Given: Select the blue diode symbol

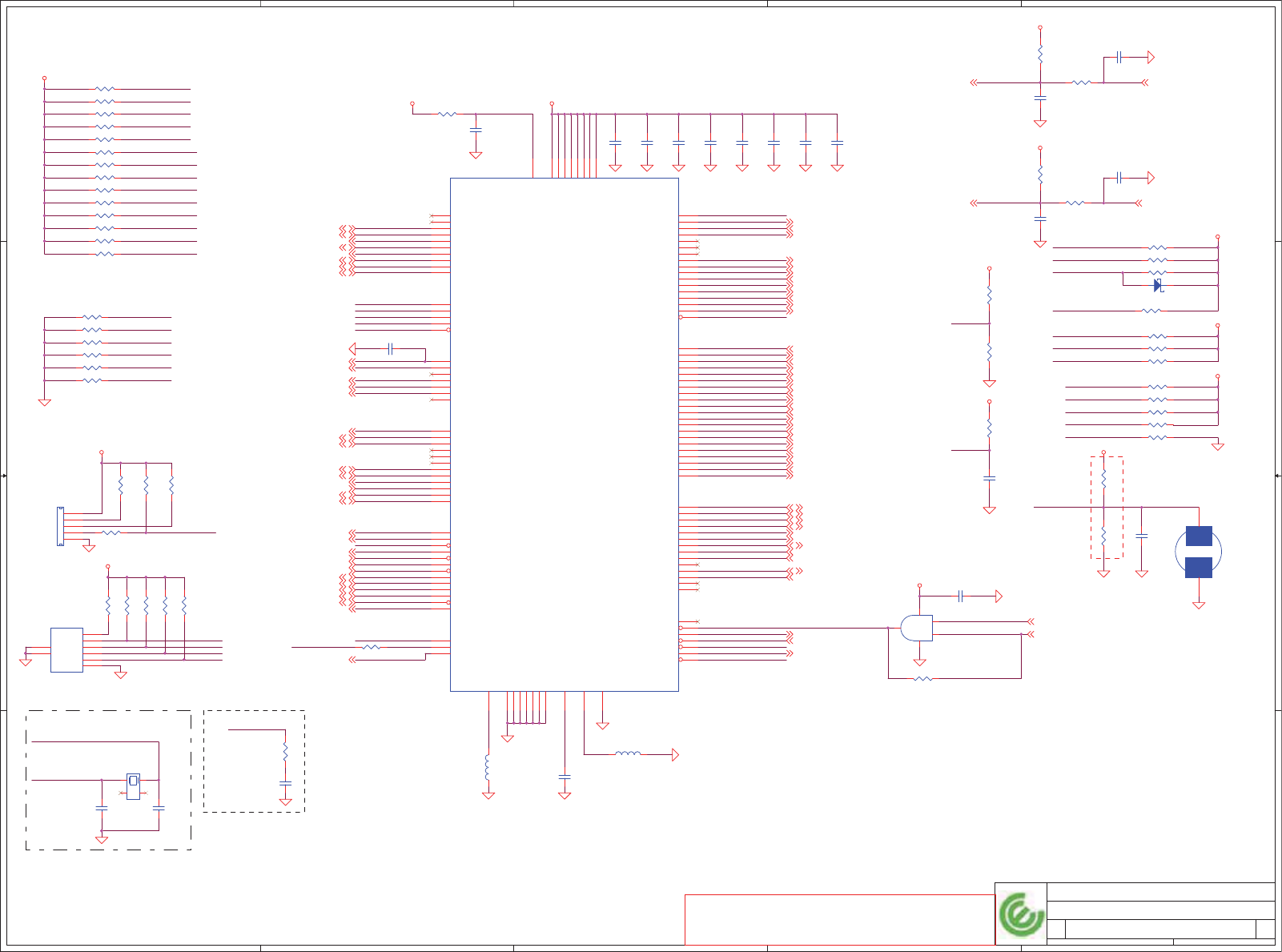Looking at the screenshot, I should coord(1158,285).
